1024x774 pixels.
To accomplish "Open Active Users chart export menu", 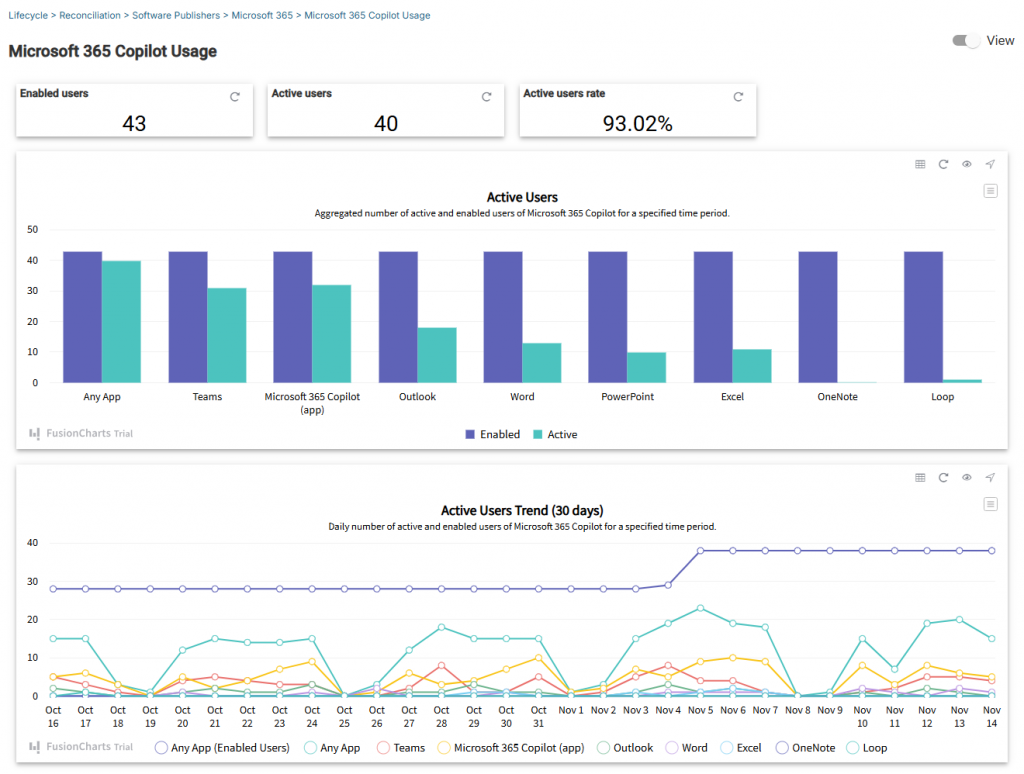I will point(990,191).
